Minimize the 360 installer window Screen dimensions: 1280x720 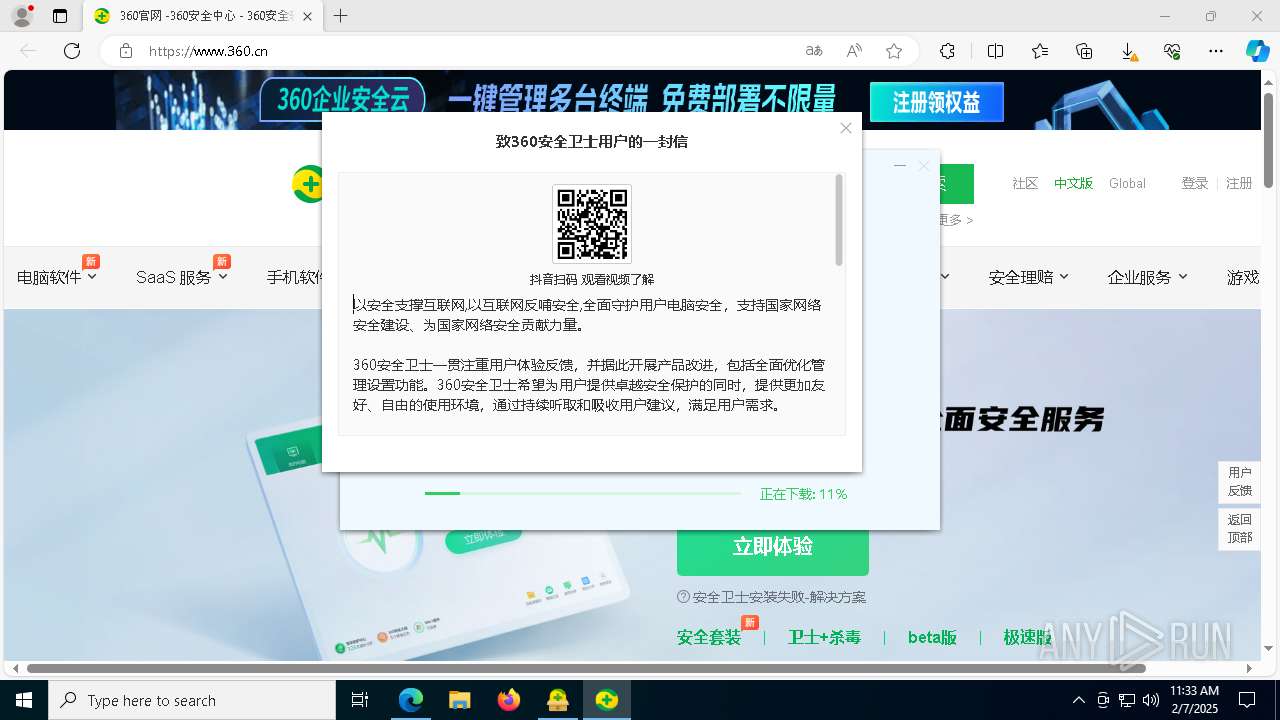(900, 166)
